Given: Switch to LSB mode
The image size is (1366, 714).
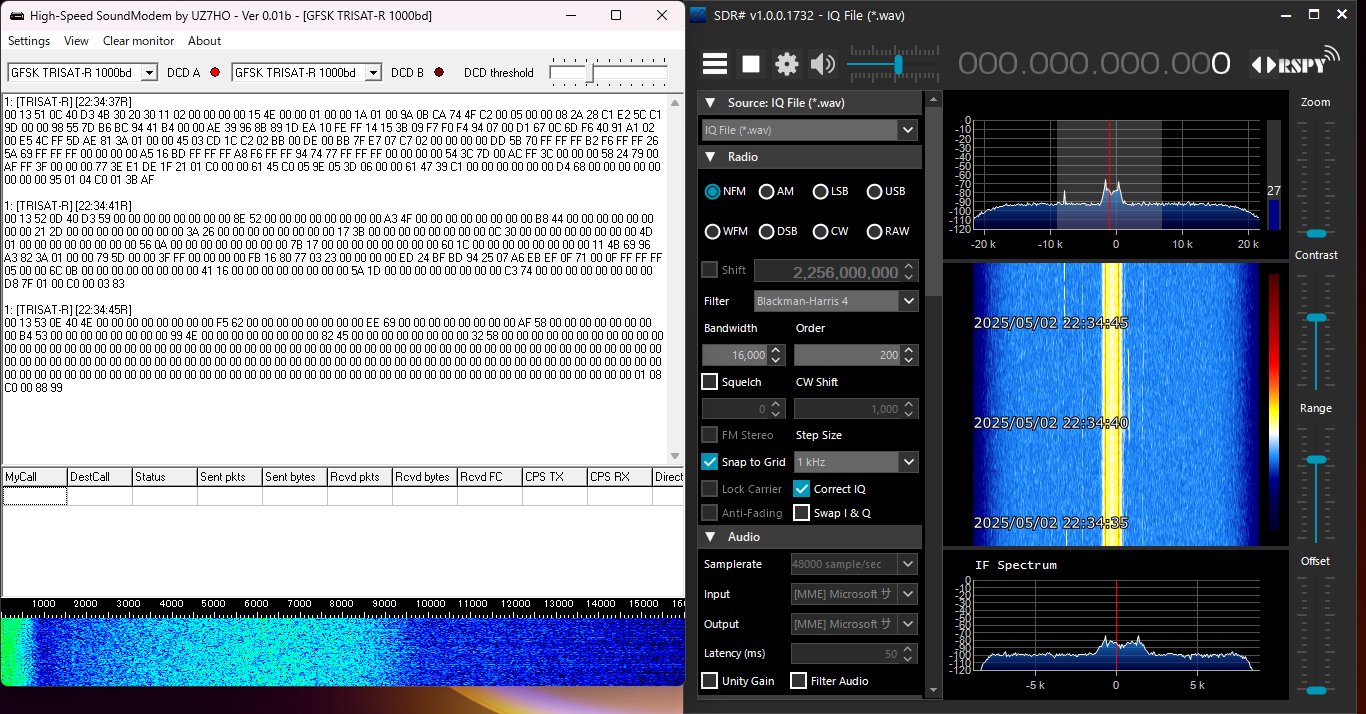Looking at the screenshot, I should pyautogui.click(x=820, y=191).
